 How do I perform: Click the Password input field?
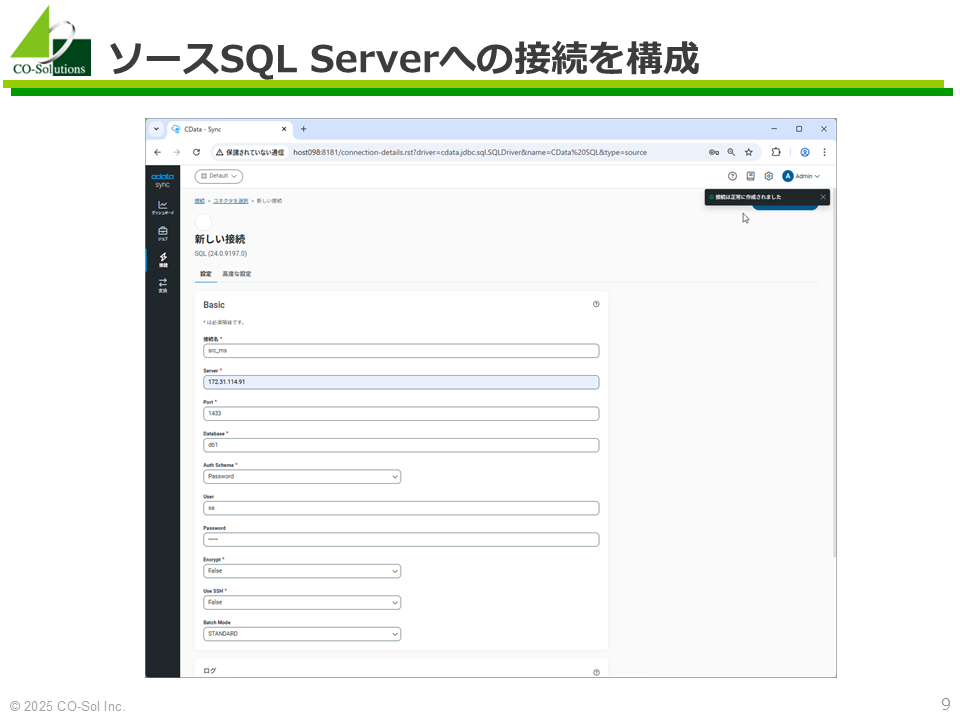(x=401, y=539)
